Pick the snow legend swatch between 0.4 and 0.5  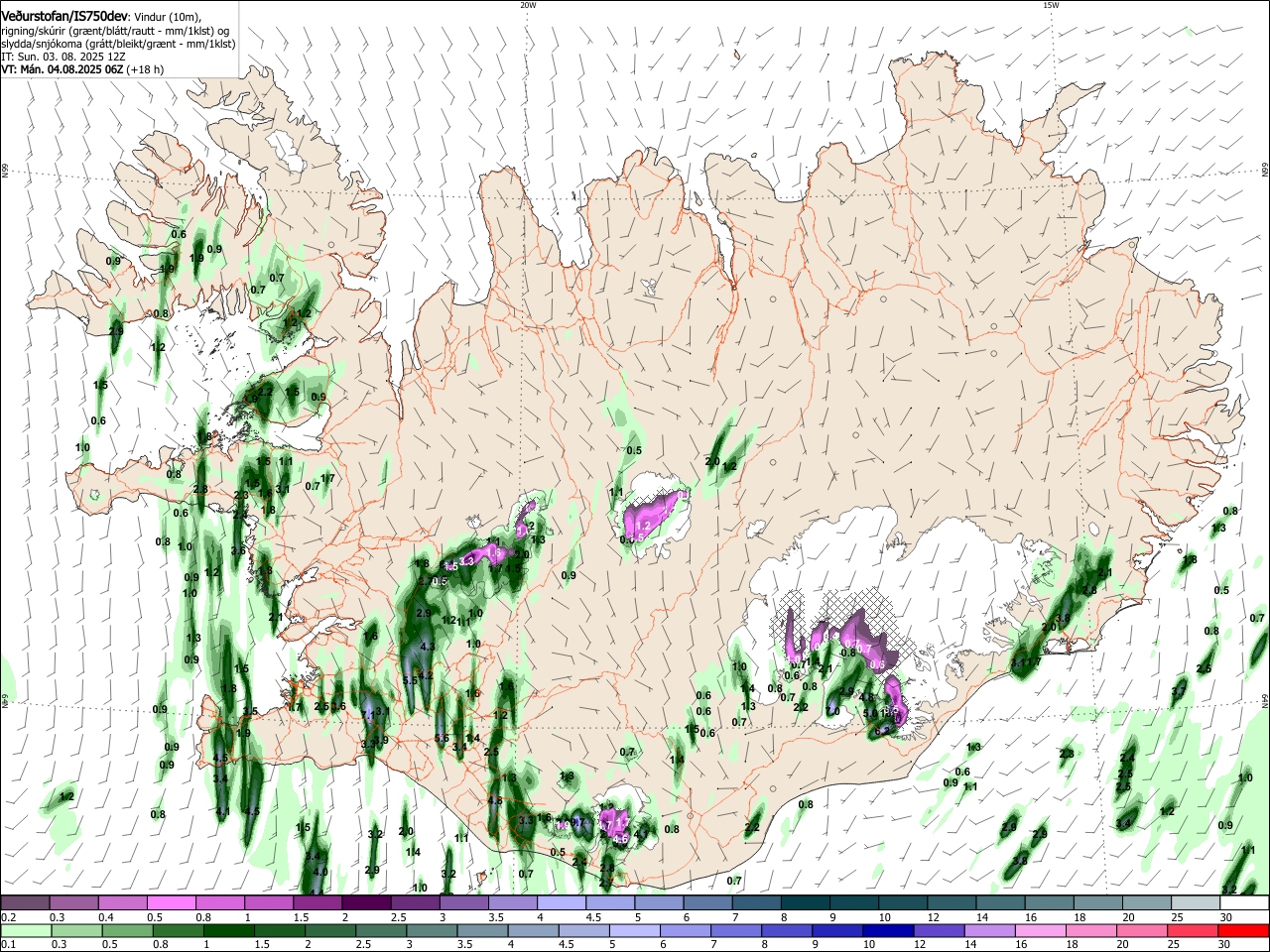[123, 902]
